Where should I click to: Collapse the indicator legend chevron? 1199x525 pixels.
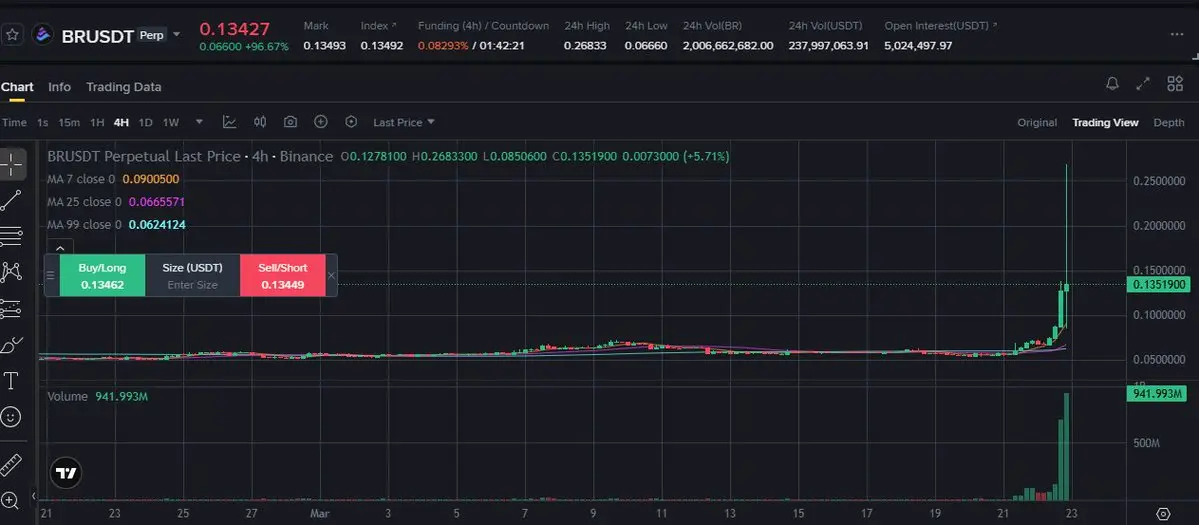[60, 248]
